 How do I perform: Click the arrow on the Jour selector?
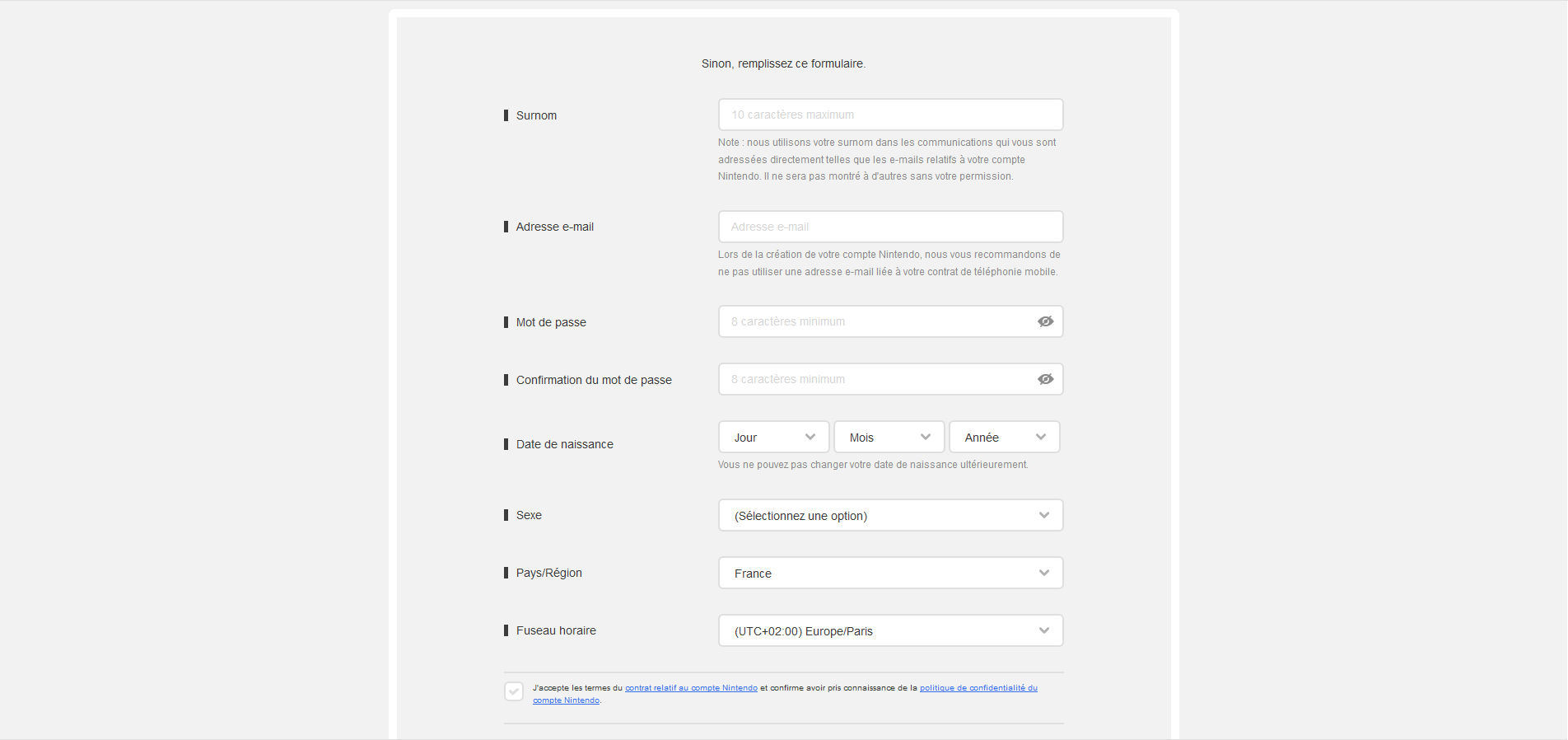812,437
